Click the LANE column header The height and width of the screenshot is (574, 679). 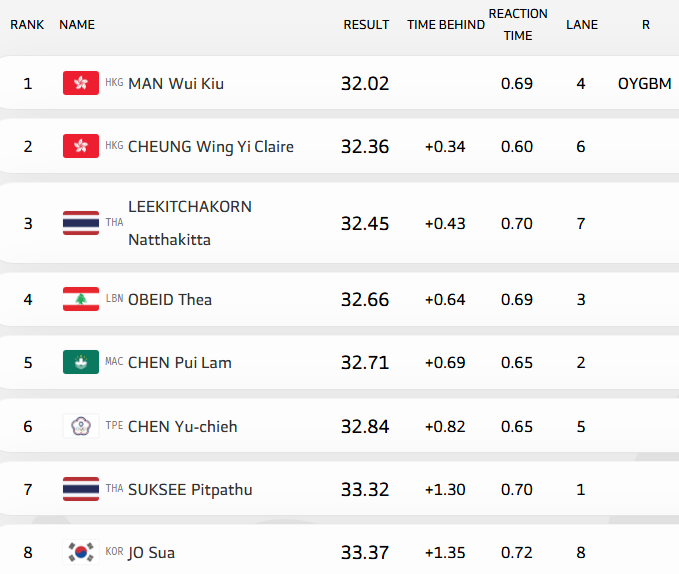[x=581, y=25]
